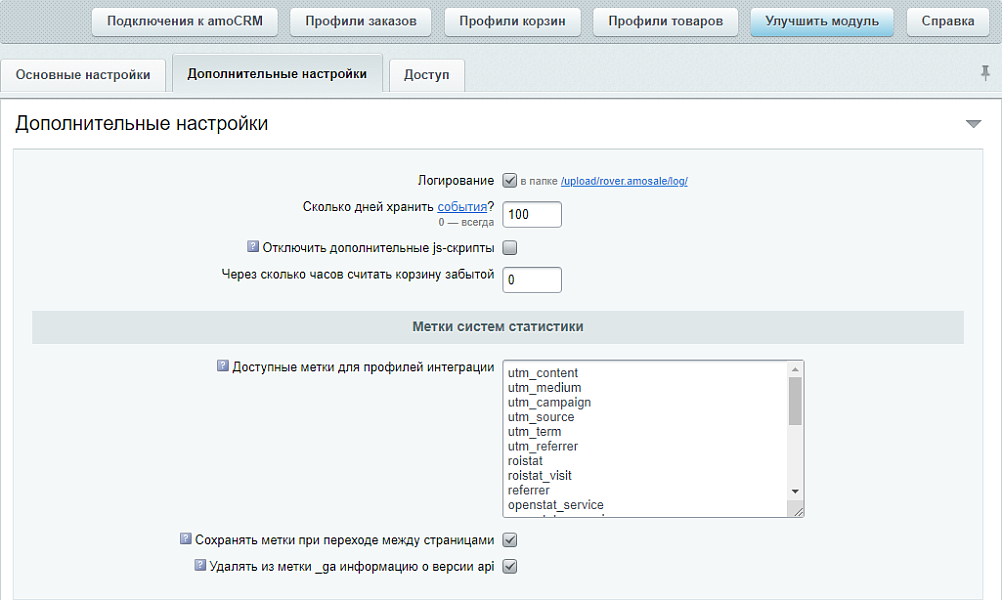The width and height of the screenshot is (1002, 600).
Task: Switch to the Доступ tab
Action: [x=426, y=74]
